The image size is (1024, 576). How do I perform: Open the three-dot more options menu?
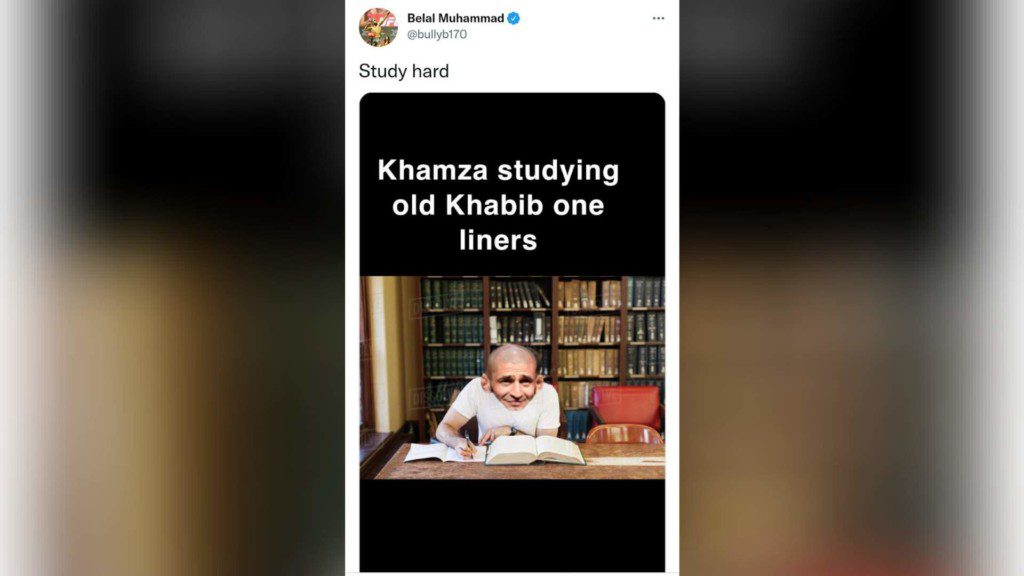tap(658, 18)
